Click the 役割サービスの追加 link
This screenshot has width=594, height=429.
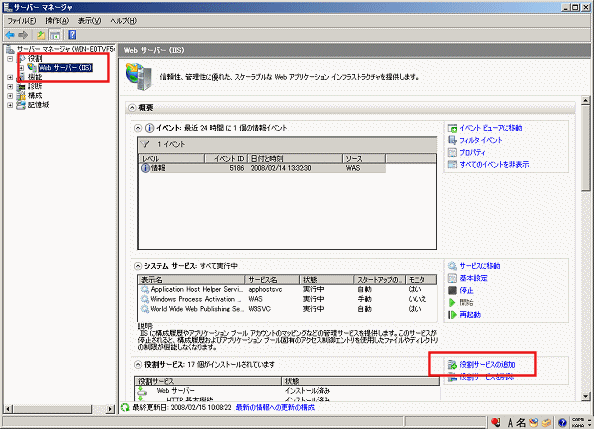pyautogui.click(x=488, y=365)
